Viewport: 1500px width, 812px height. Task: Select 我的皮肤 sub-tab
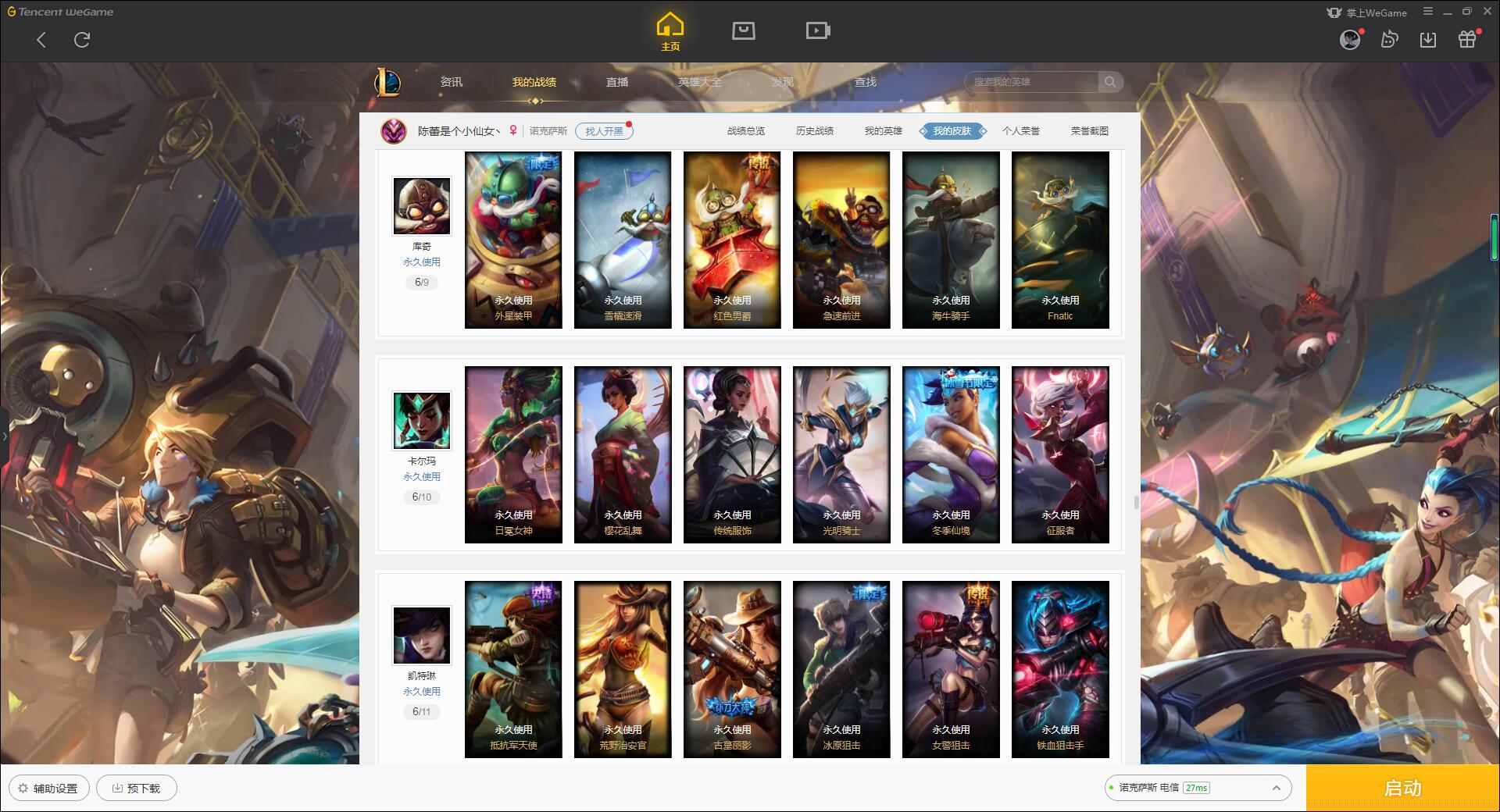(952, 131)
